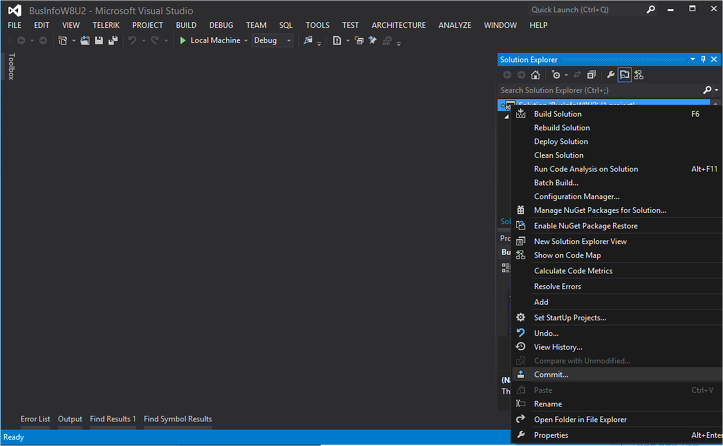Click the Pending Changes Filter clock icon
The height and width of the screenshot is (446, 723).
point(556,75)
